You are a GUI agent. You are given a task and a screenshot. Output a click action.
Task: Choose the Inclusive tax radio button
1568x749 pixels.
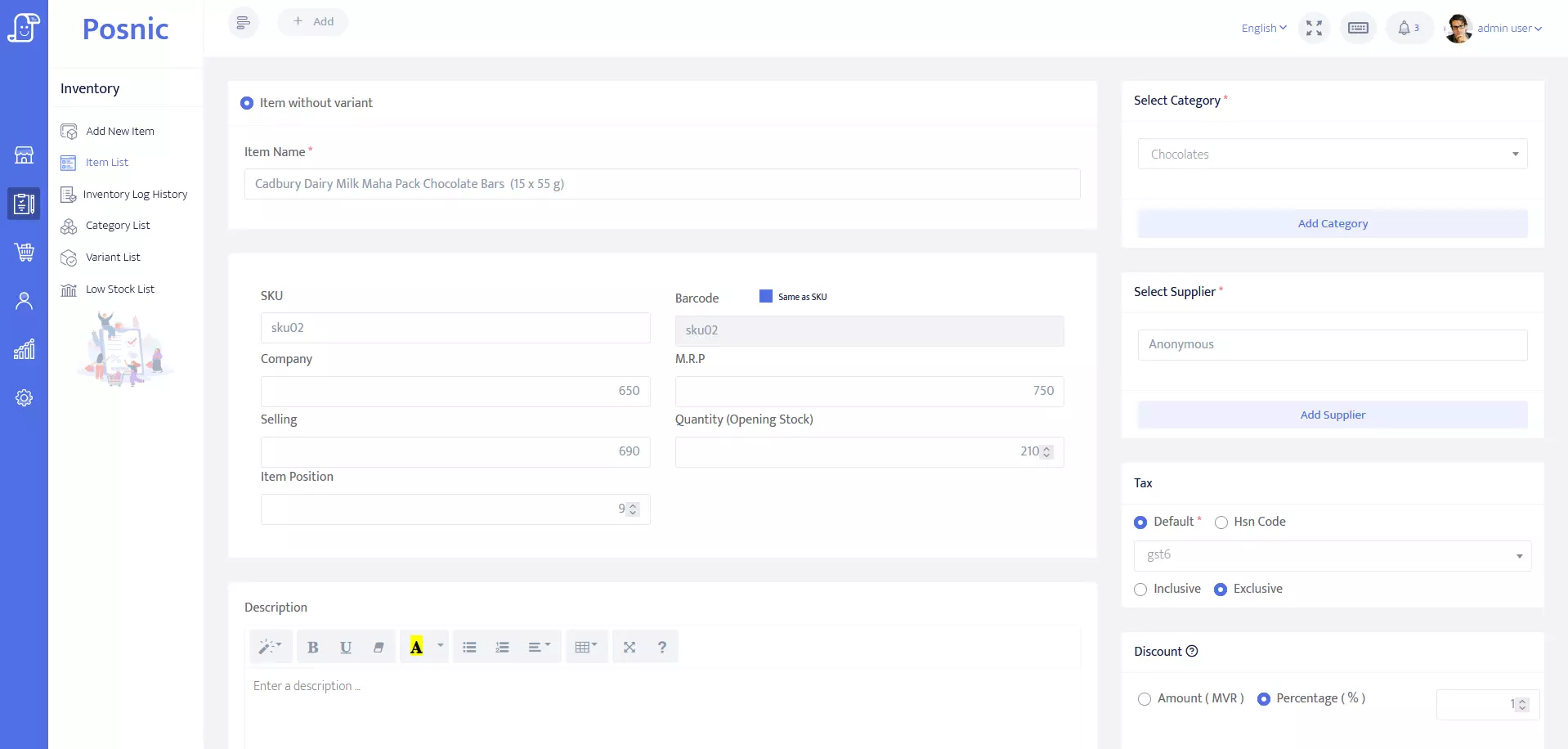coord(1140,590)
